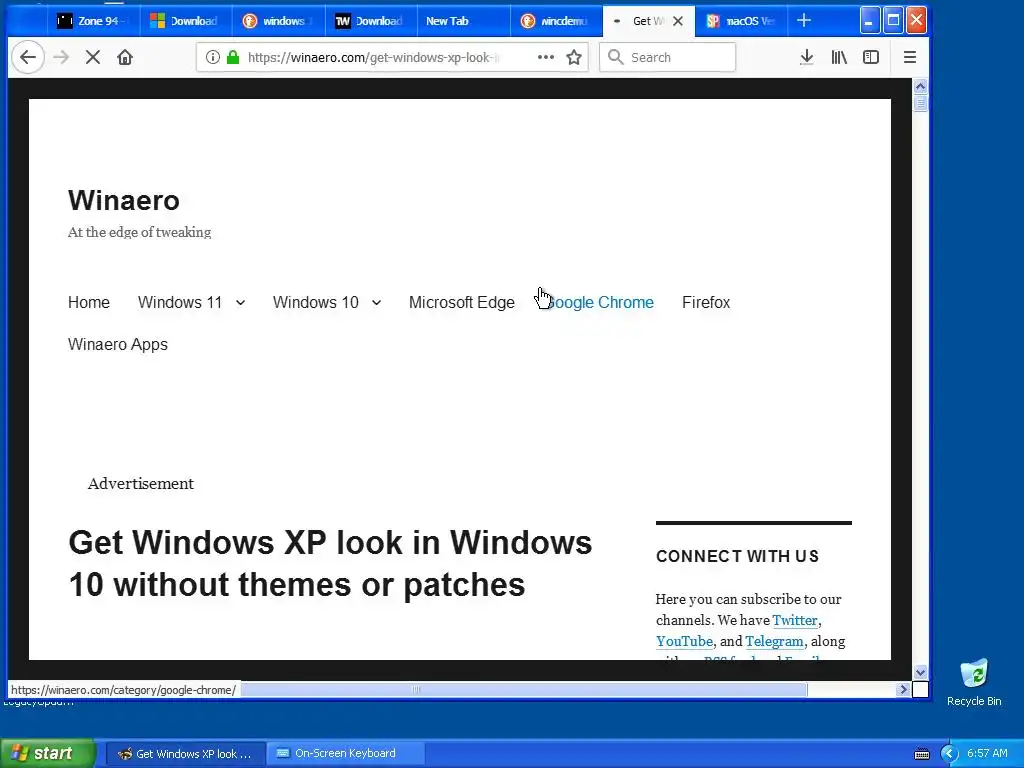The width and height of the screenshot is (1024, 768).
Task: Follow the Telegram link in sidebar
Action: 774,641
